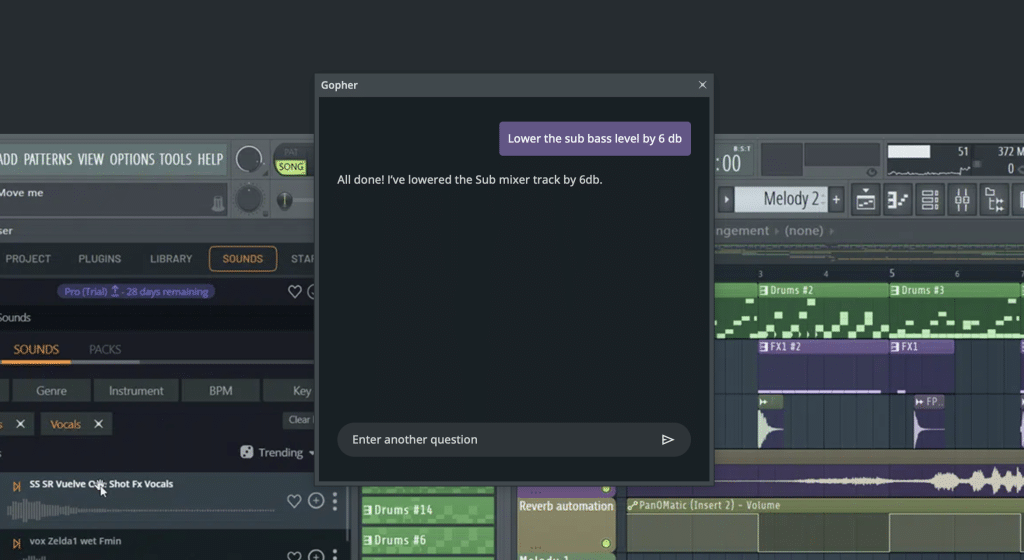Click the Pro (Trial) 28 days remaining badge
The height and width of the screenshot is (560, 1024).
pos(136,292)
